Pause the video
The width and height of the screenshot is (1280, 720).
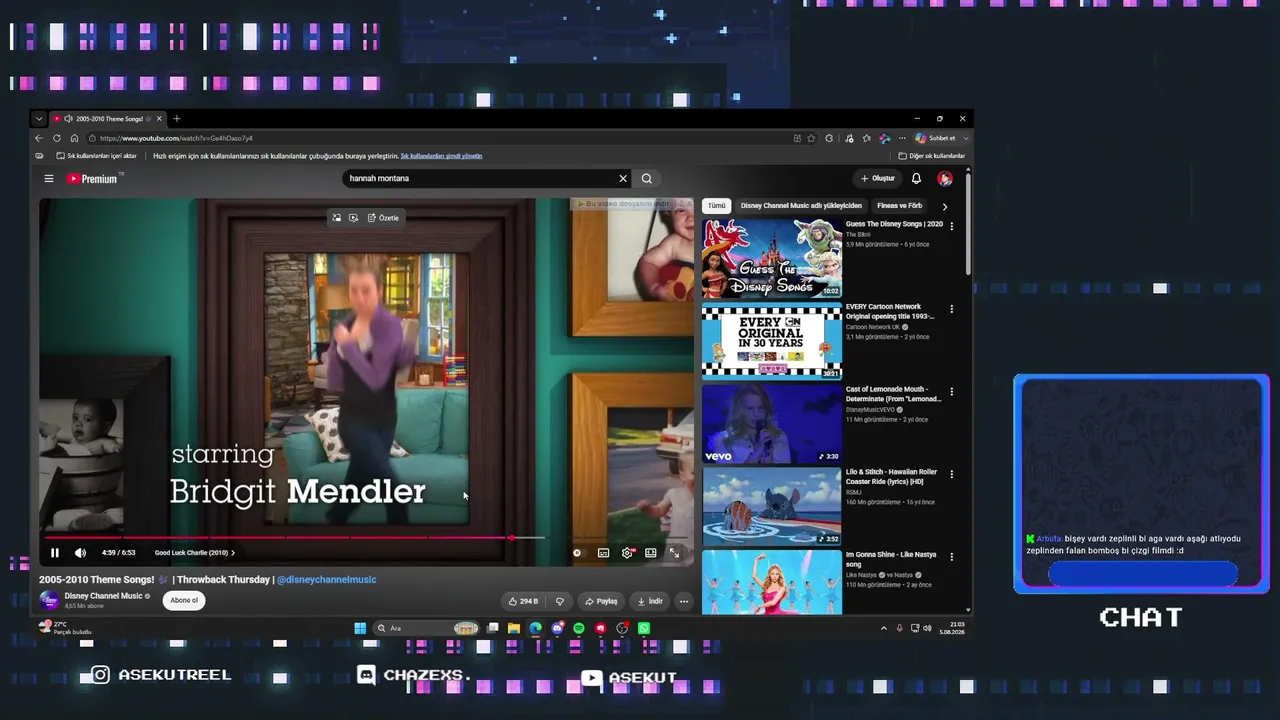coord(55,553)
